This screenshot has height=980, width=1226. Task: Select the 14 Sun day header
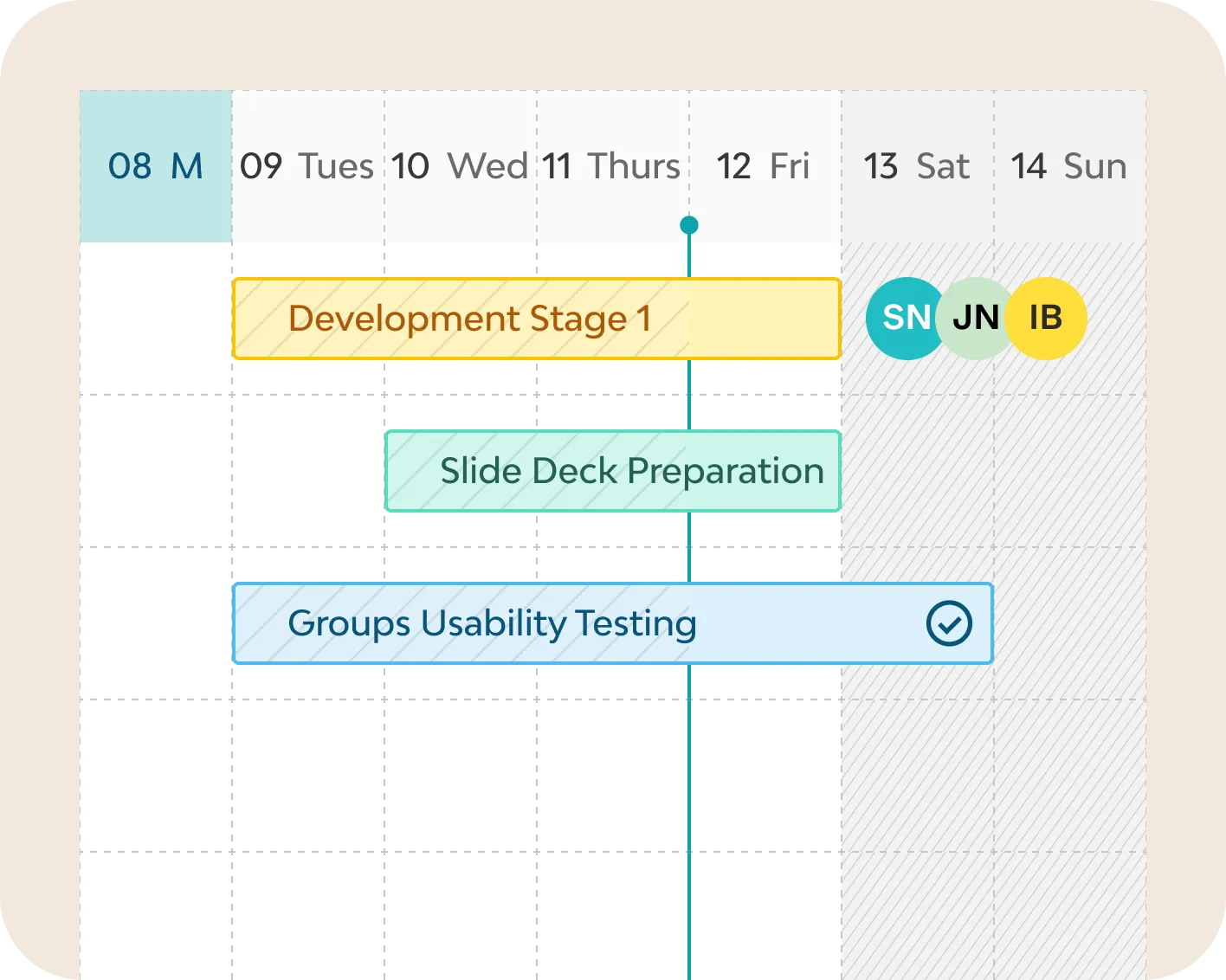point(1069,166)
